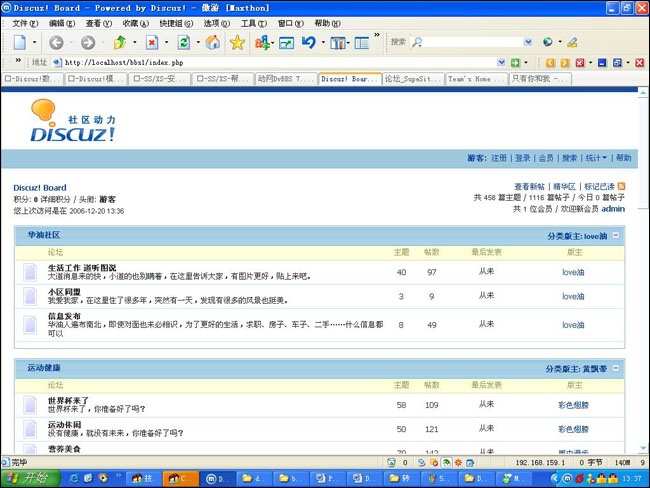Go forward with the Forward arrow button
The image size is (650, 488).
pyautogui.click(x=88, y=42)
